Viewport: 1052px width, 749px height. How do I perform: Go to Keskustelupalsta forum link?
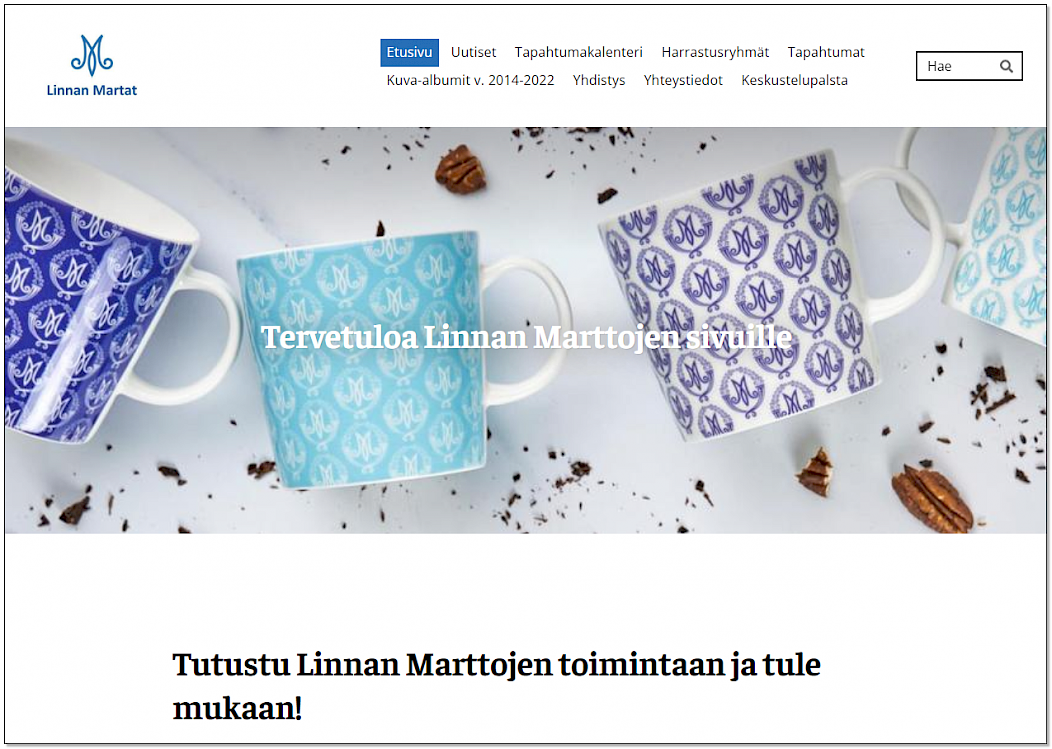(x=794, y=81)
